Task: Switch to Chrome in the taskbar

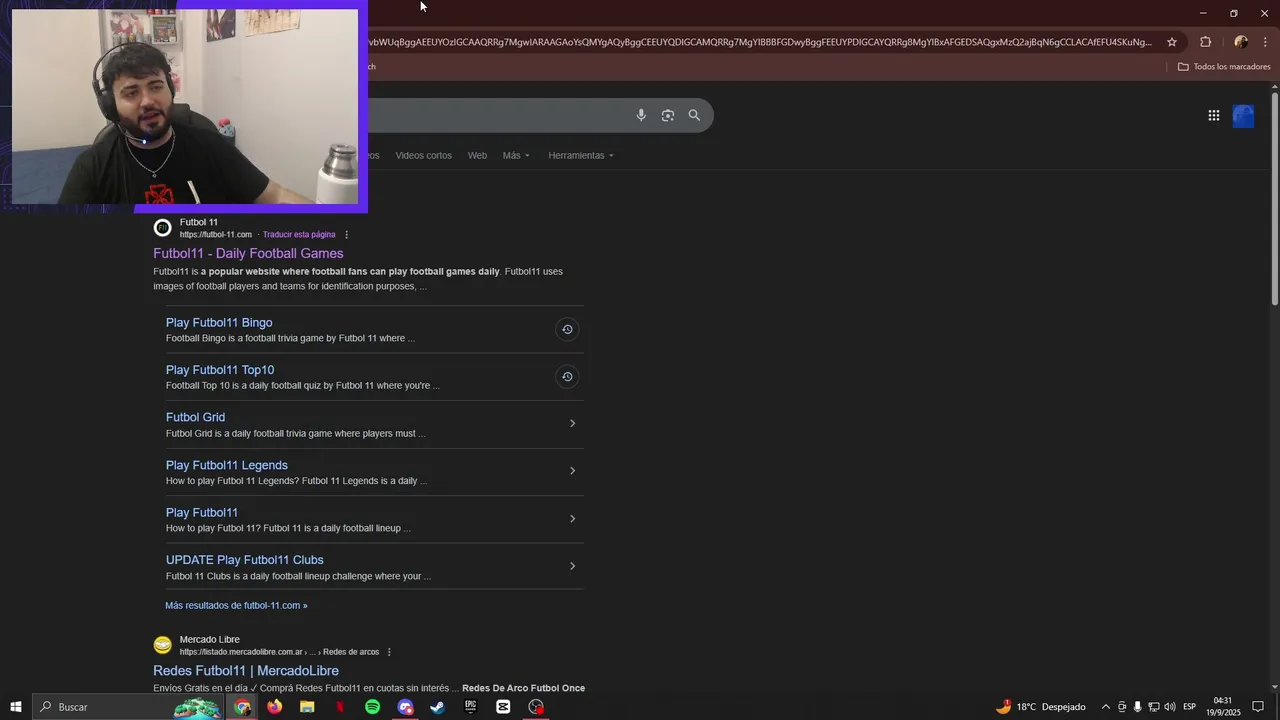Action: [x=242, y=707]
